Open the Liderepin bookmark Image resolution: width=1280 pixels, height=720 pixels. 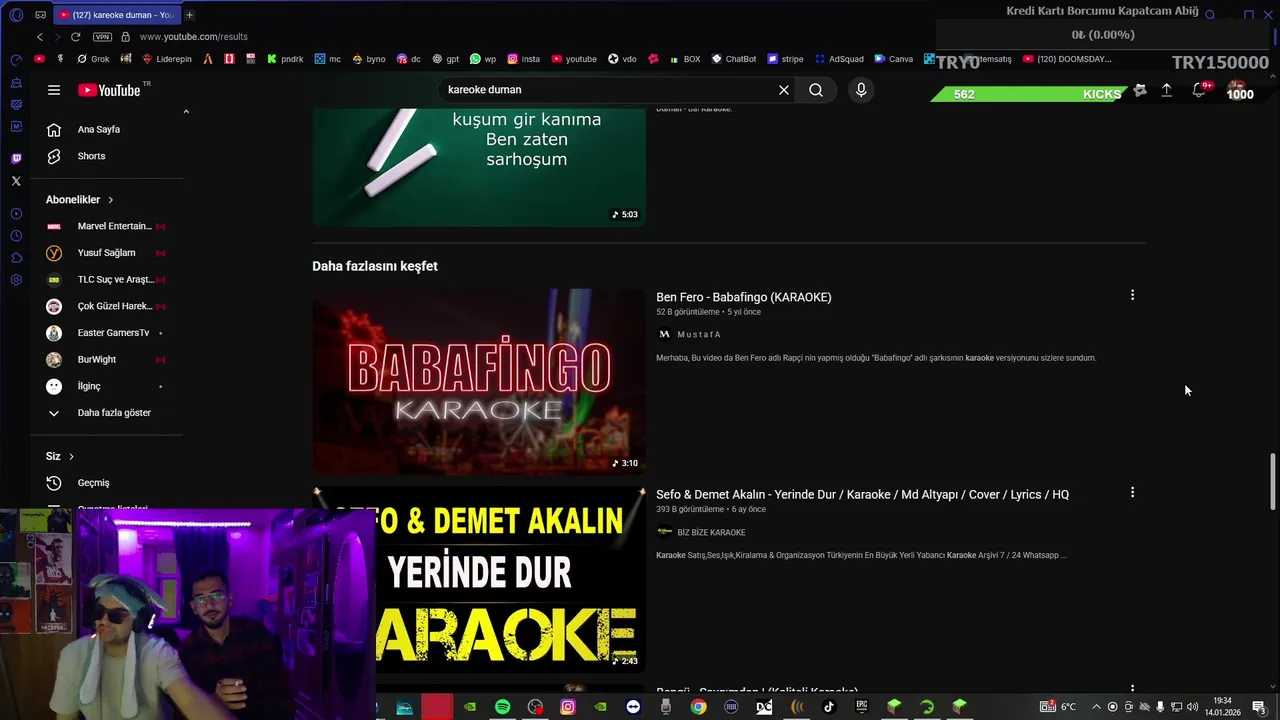[x=166, y=59]
